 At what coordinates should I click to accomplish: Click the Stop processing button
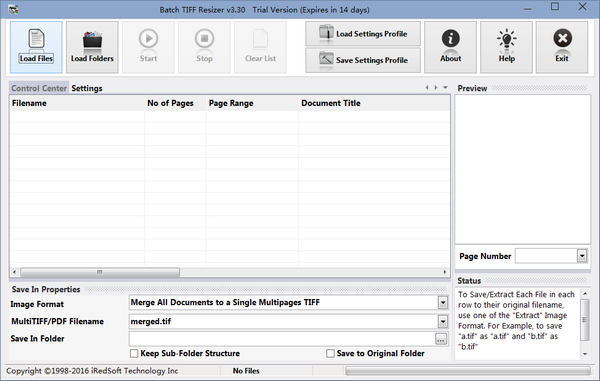click(x=204, y=47)
